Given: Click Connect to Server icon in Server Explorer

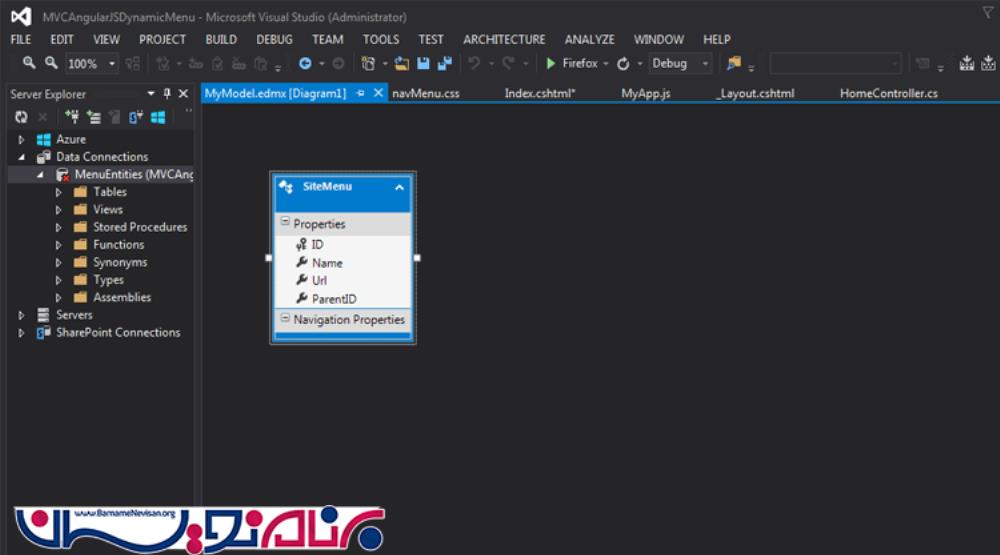Looking at the screenshot, I should click(x=94, y=117).
